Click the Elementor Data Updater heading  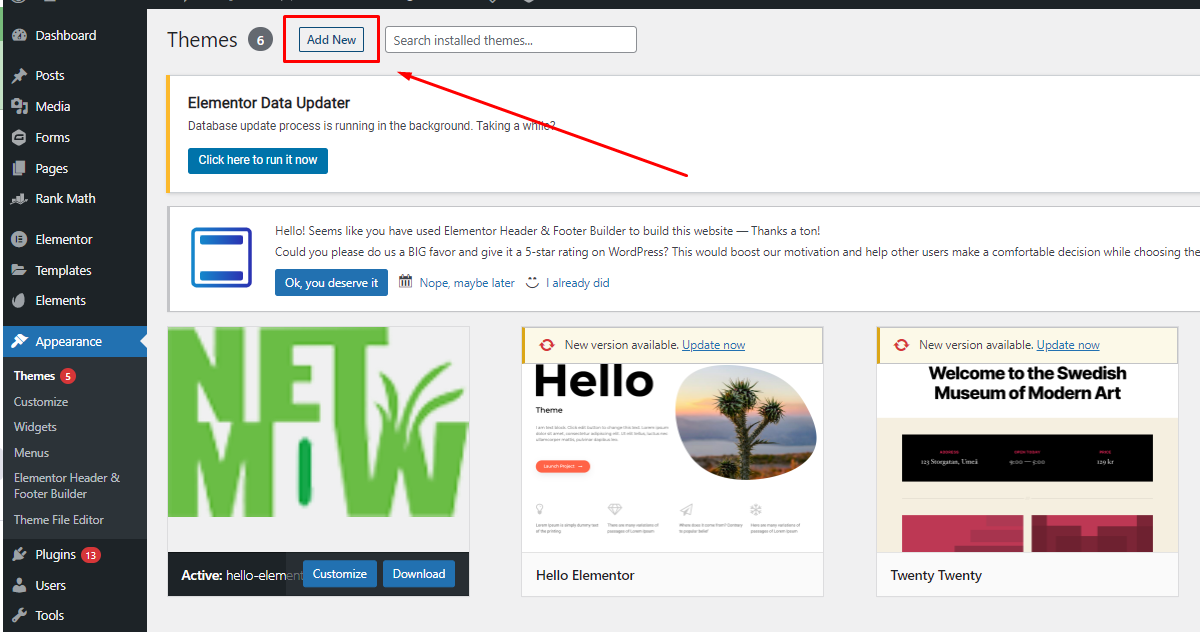pos(269,103)
